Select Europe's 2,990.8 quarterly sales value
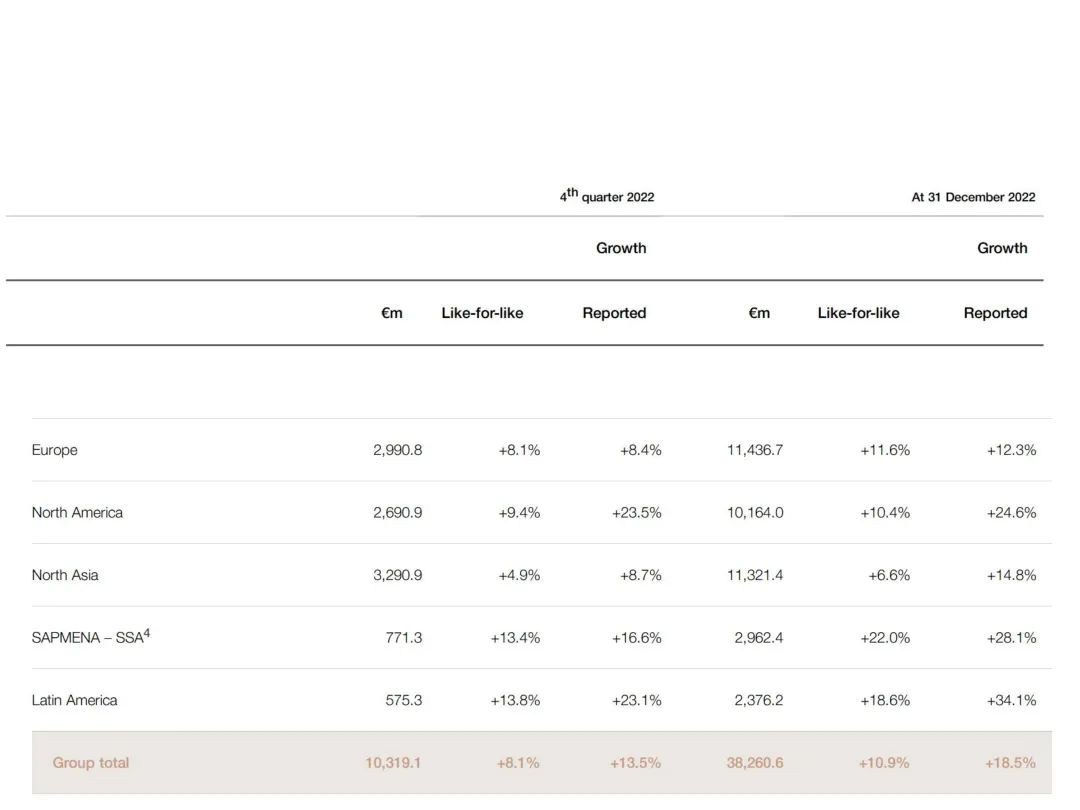1080x810 pixels. pyautogui.click(x=397, y=450)
